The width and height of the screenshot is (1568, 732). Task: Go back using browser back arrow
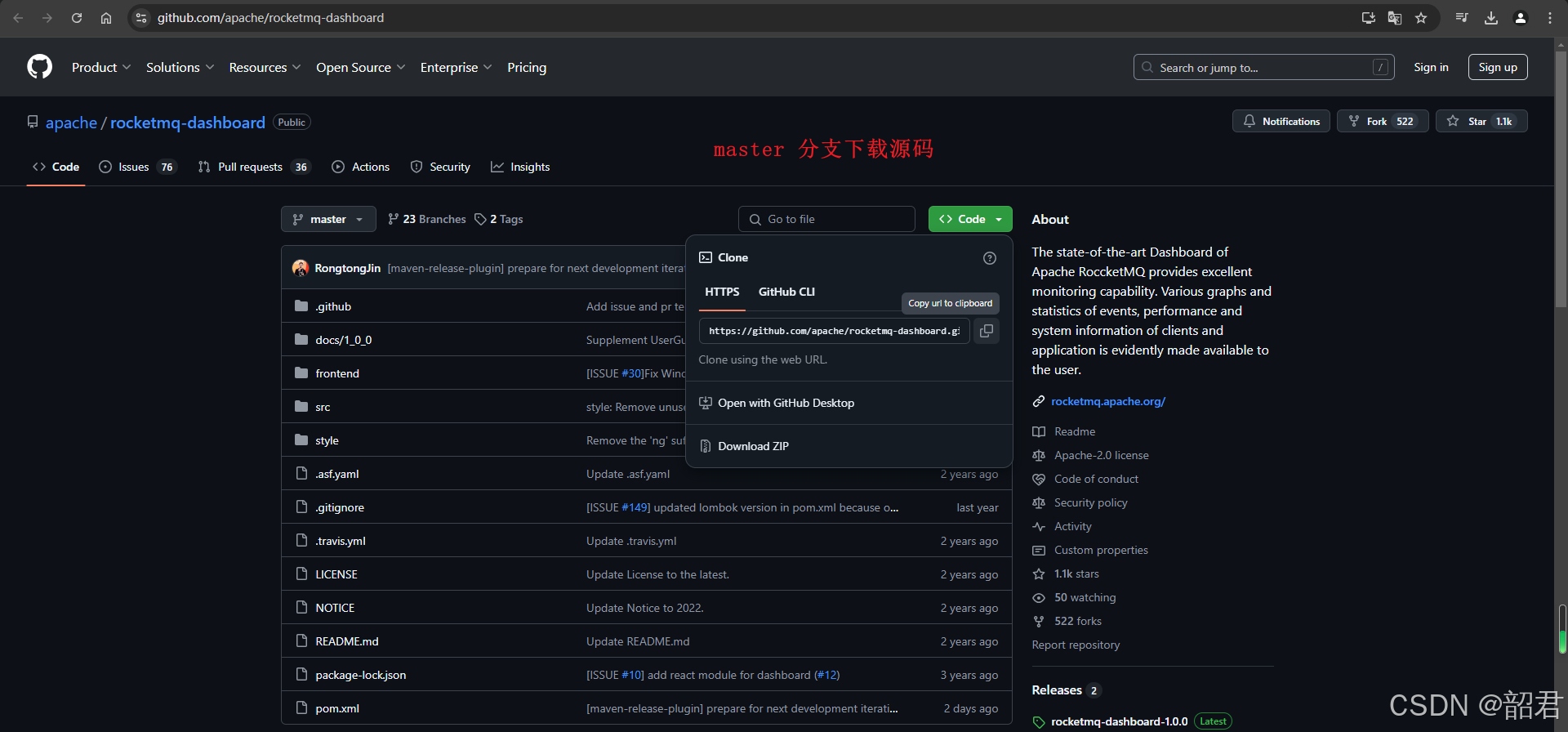pos(18,18)
